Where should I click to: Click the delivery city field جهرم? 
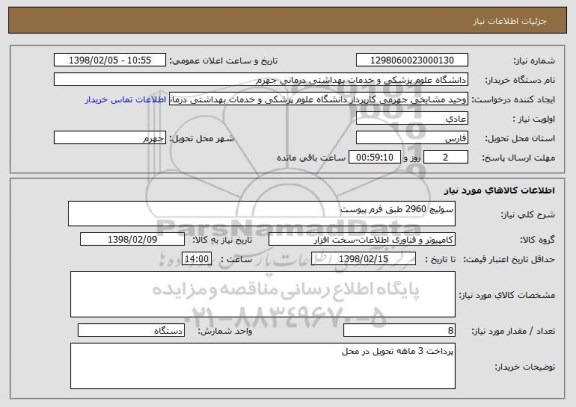click(x=110, y=138)
